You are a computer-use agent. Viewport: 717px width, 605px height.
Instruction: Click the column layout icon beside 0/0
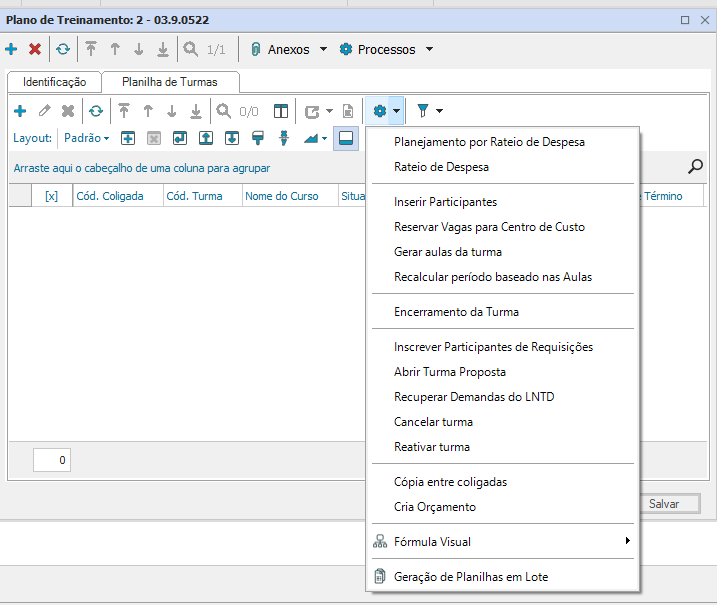[x=281, y=111]
